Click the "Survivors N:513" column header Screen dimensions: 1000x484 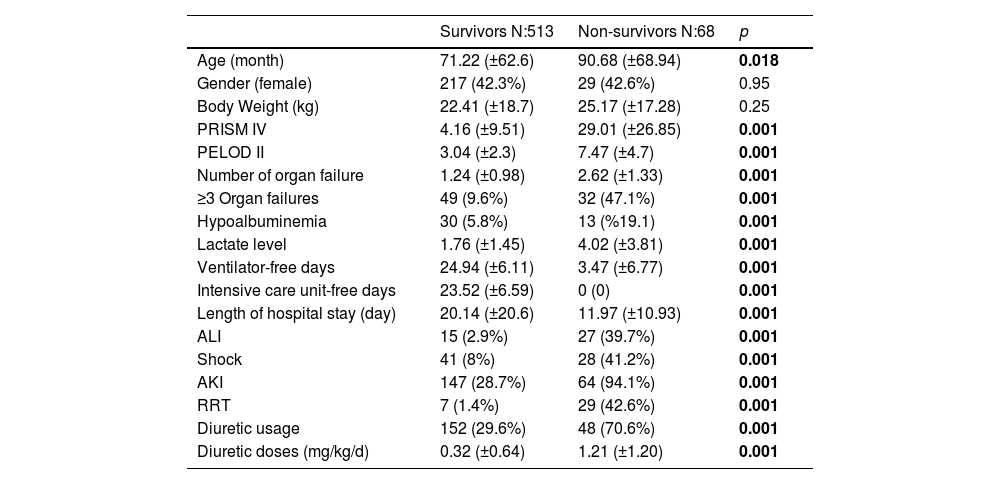(497, 31)
